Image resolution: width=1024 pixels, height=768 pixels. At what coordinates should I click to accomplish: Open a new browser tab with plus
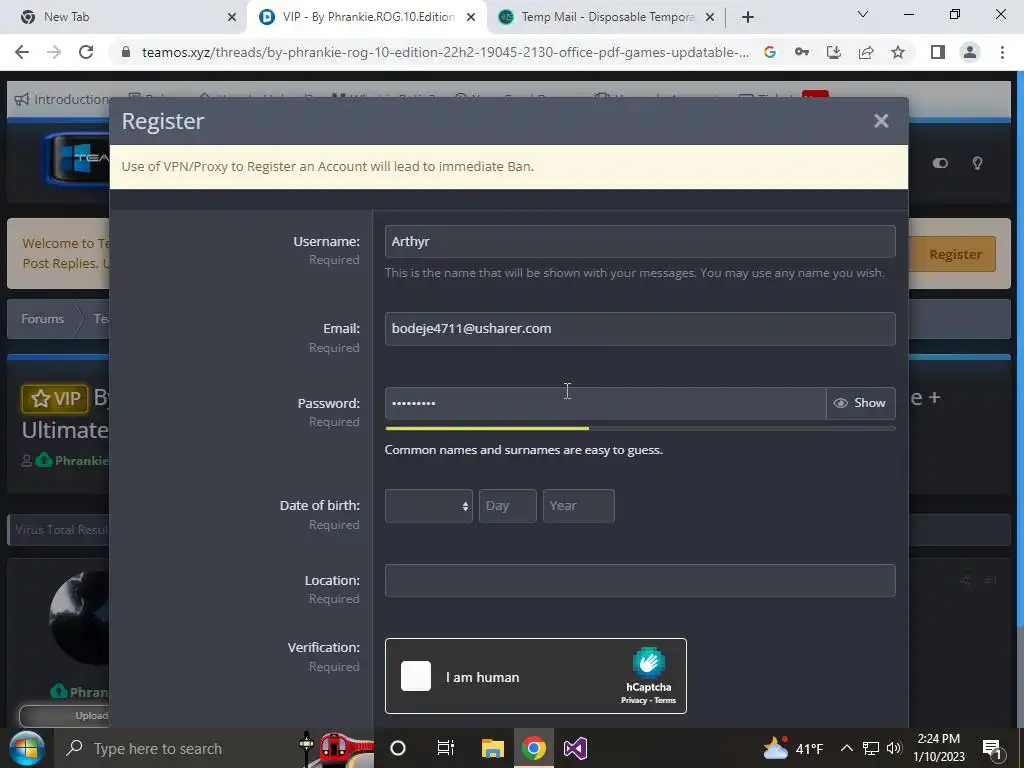748,17
